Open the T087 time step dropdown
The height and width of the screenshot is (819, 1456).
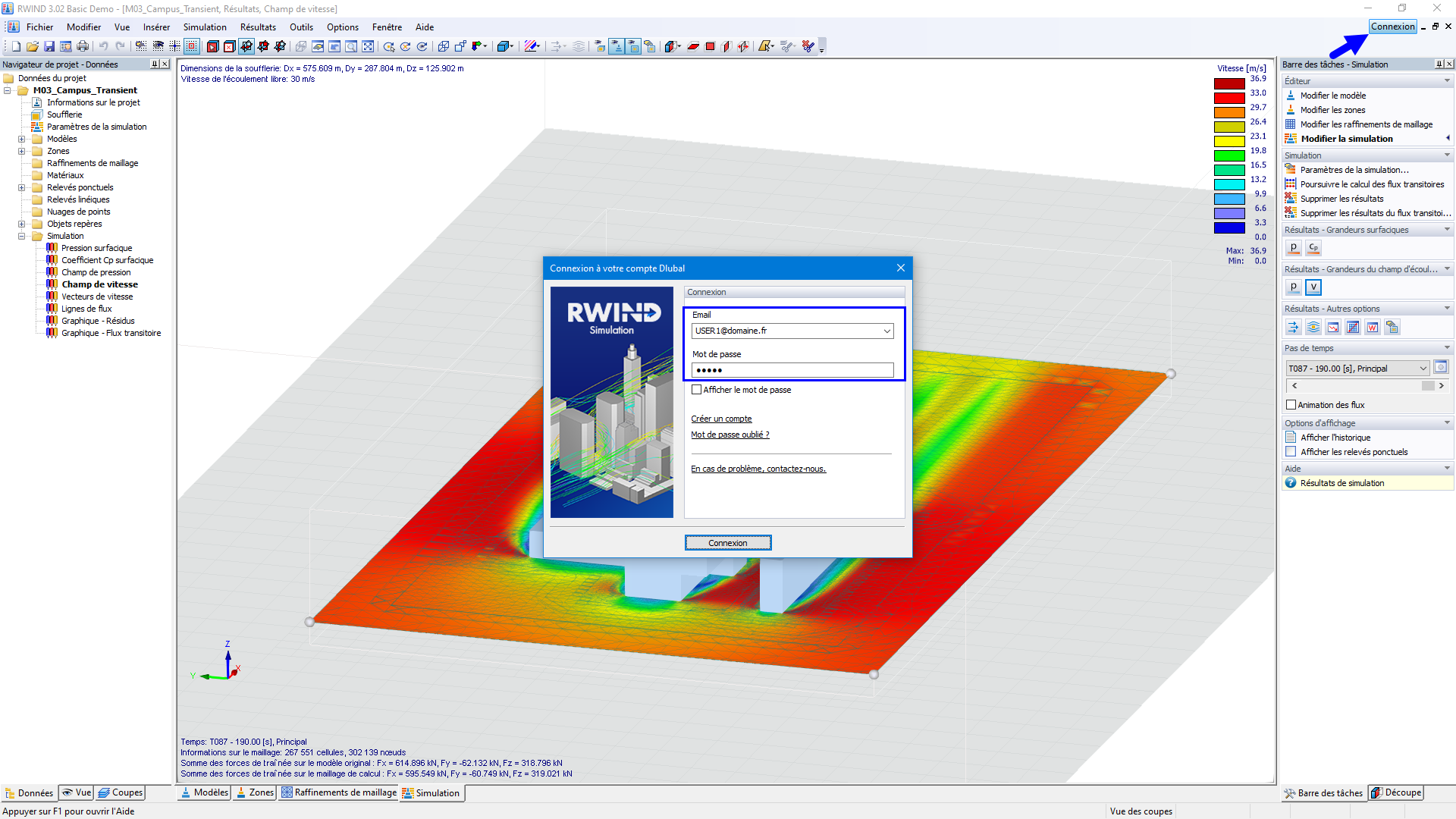click(1423, 369)
